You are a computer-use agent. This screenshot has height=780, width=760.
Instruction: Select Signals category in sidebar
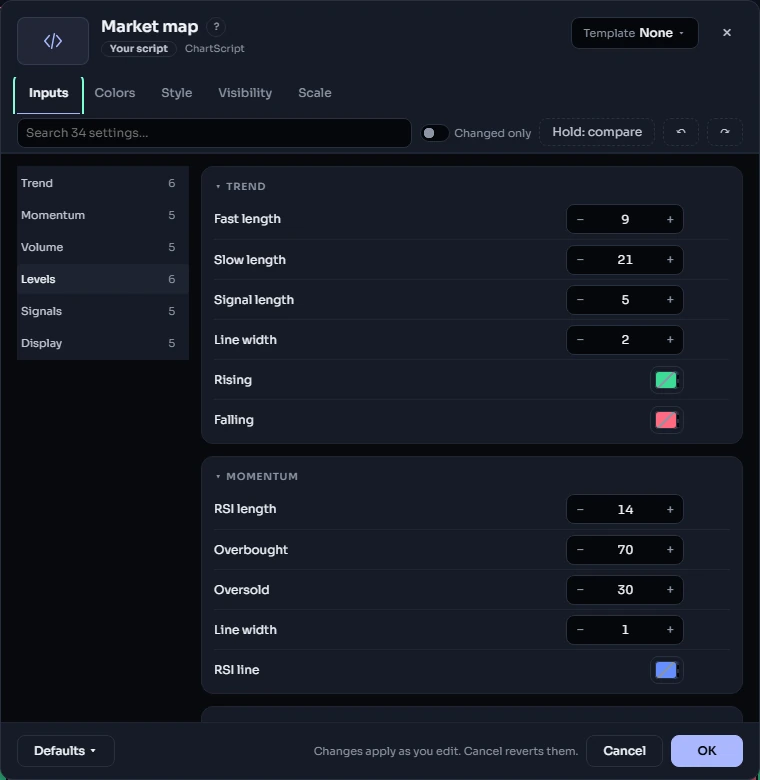103,311
